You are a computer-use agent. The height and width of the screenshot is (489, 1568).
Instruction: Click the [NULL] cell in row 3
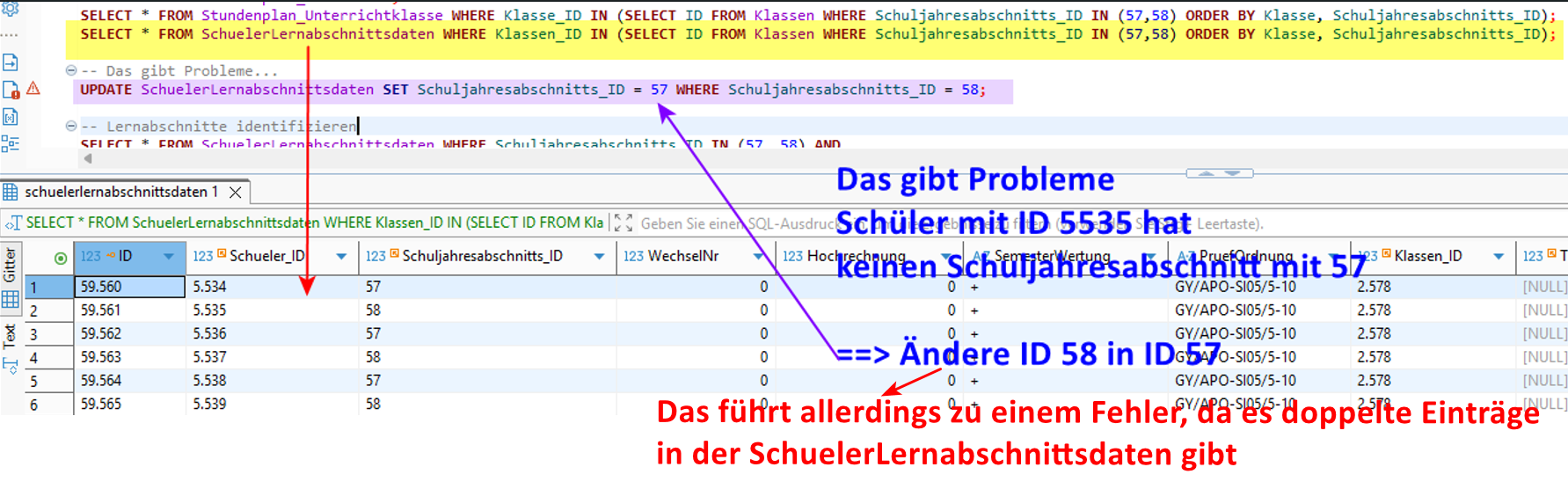[x=1544, y=334]
